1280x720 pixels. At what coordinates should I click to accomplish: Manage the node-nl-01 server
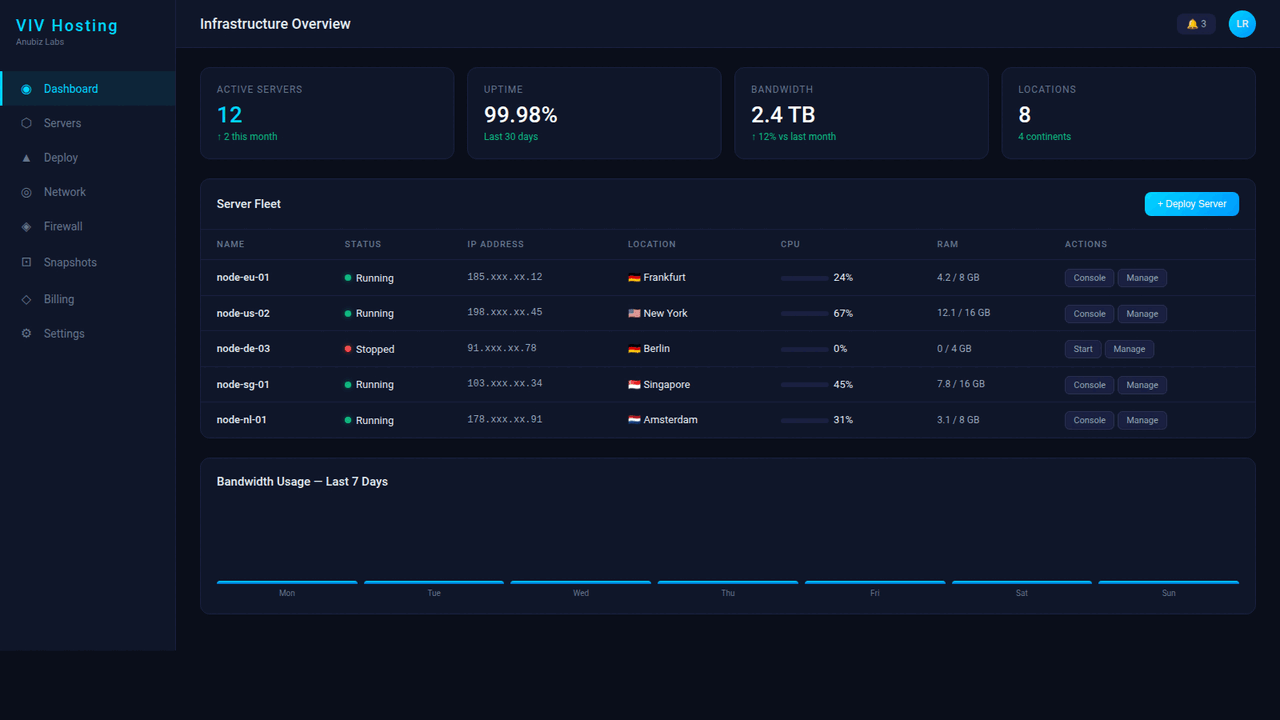(x=1142, y=420)
